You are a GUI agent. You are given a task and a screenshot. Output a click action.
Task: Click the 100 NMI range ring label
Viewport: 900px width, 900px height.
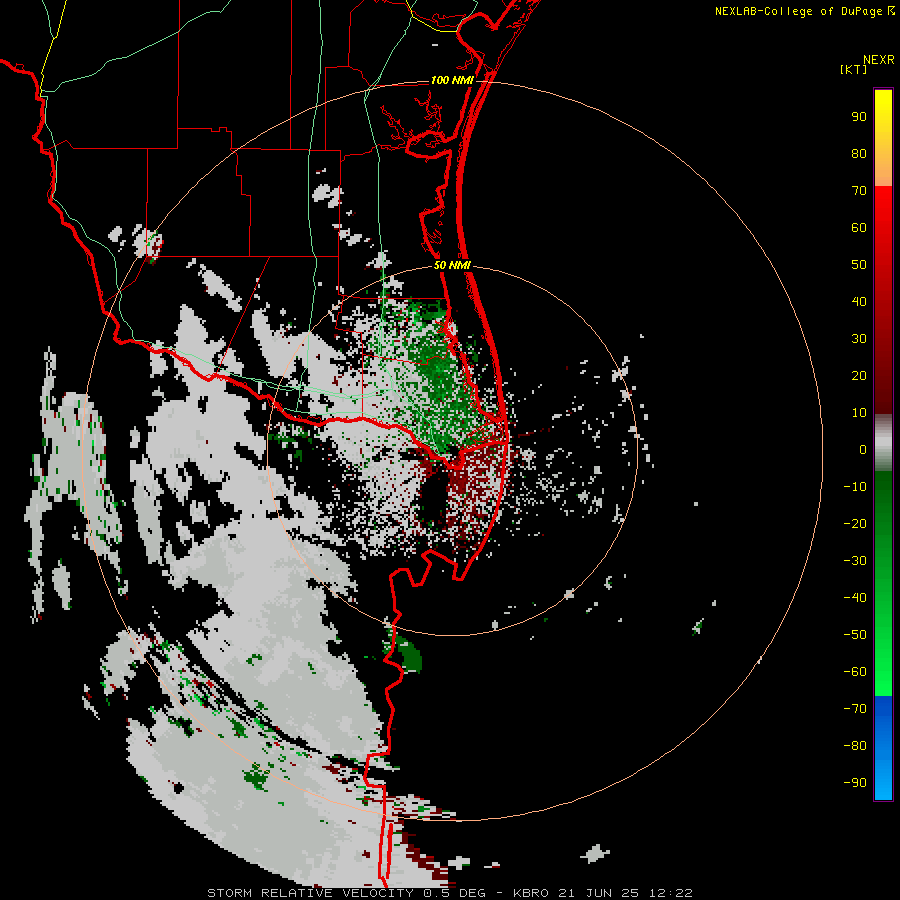(452, 80)
